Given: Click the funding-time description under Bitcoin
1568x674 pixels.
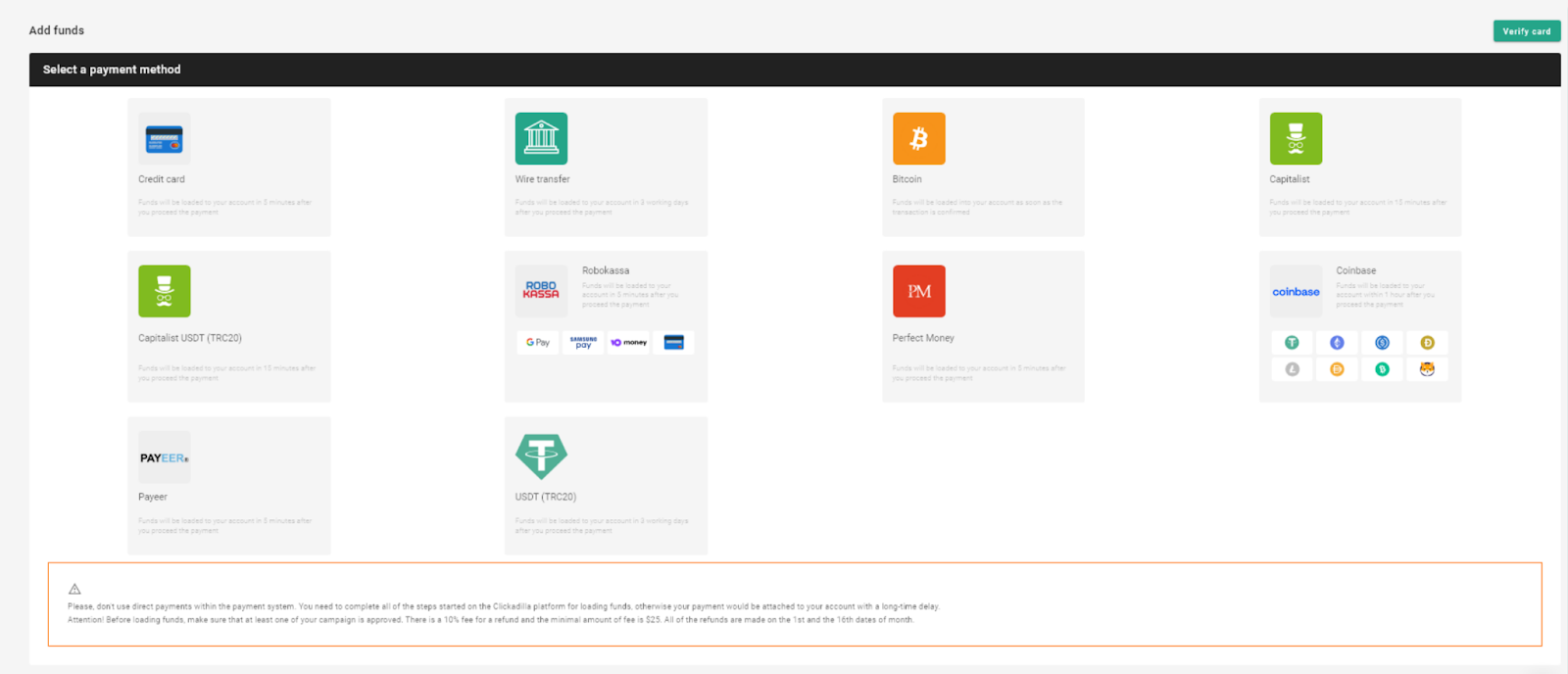Looking at the screenshot, I should (x=977, y=207).
